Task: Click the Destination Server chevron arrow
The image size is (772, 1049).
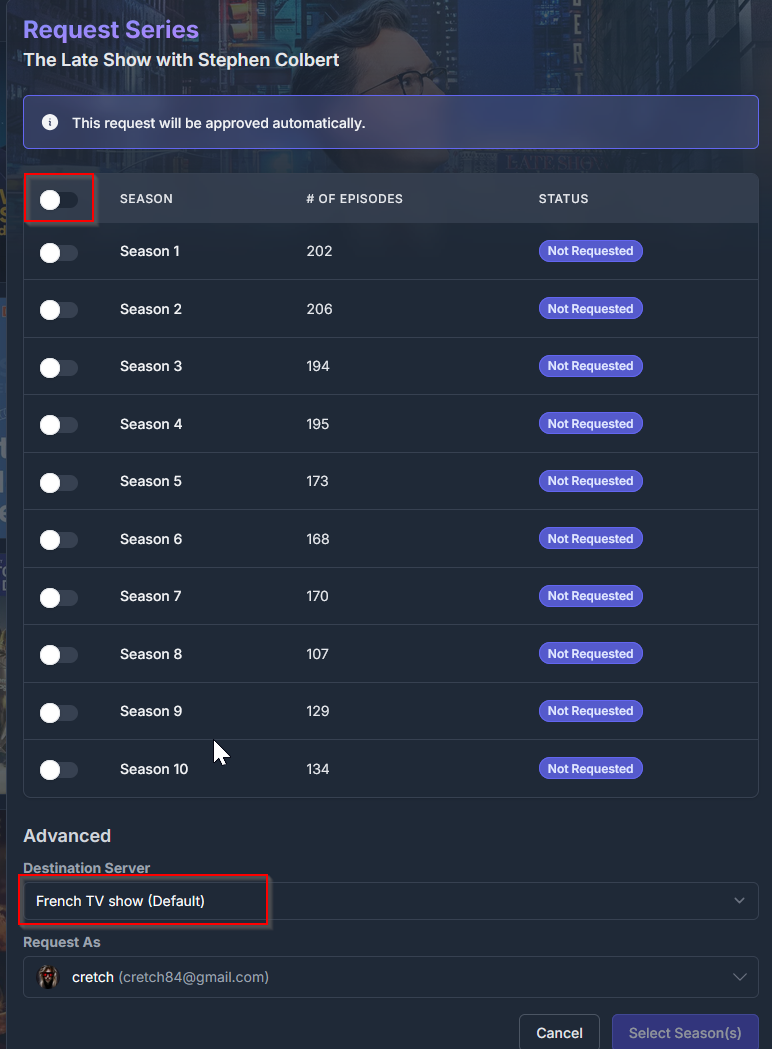Action: coord(739,901)
